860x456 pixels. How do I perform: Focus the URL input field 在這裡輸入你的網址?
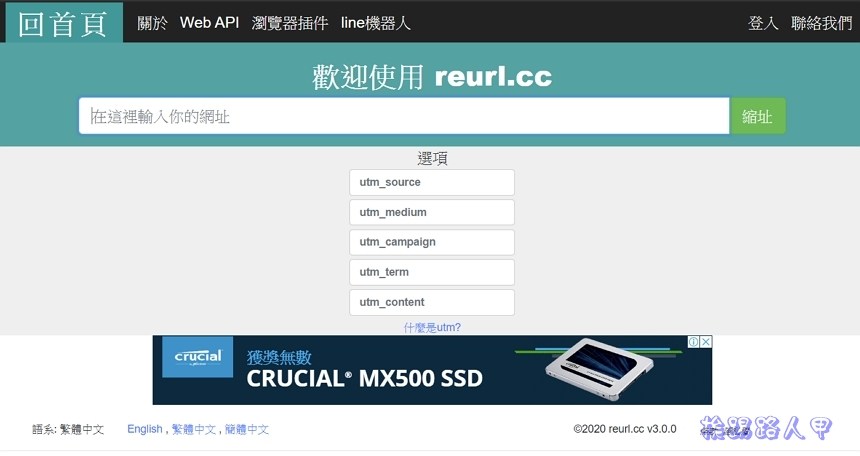[404, 116]
